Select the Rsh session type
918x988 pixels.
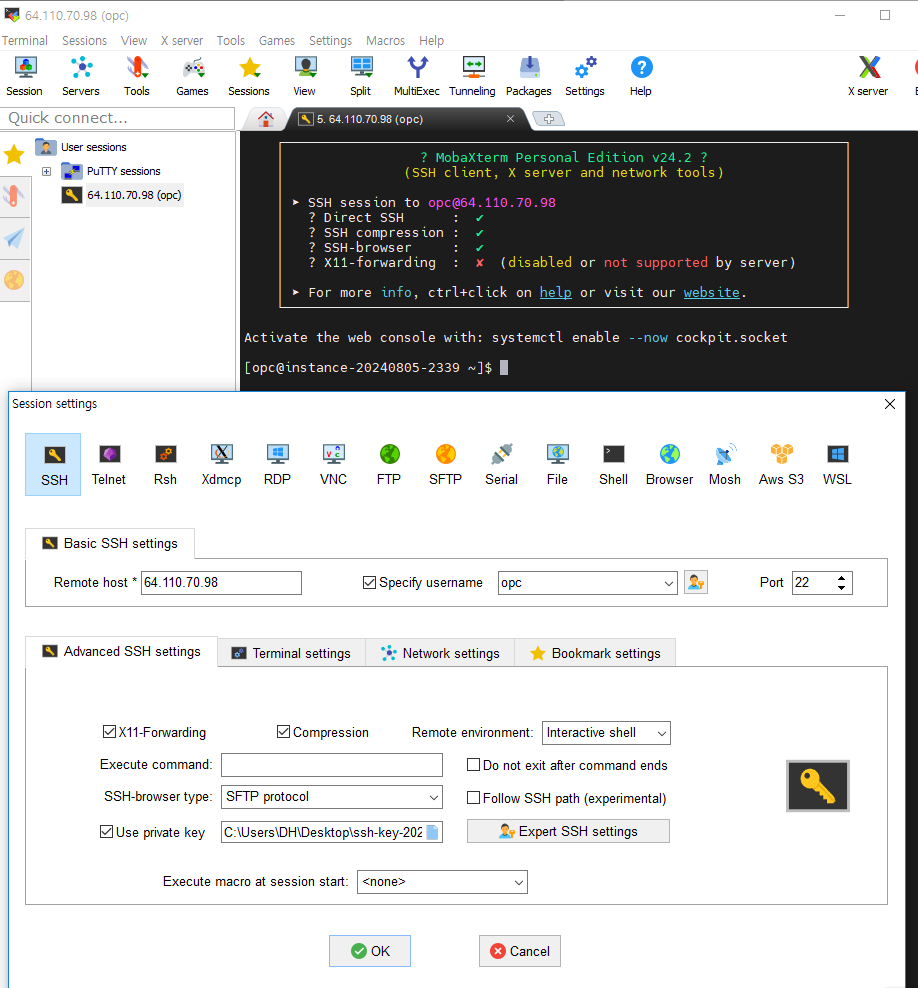(165, 464)
